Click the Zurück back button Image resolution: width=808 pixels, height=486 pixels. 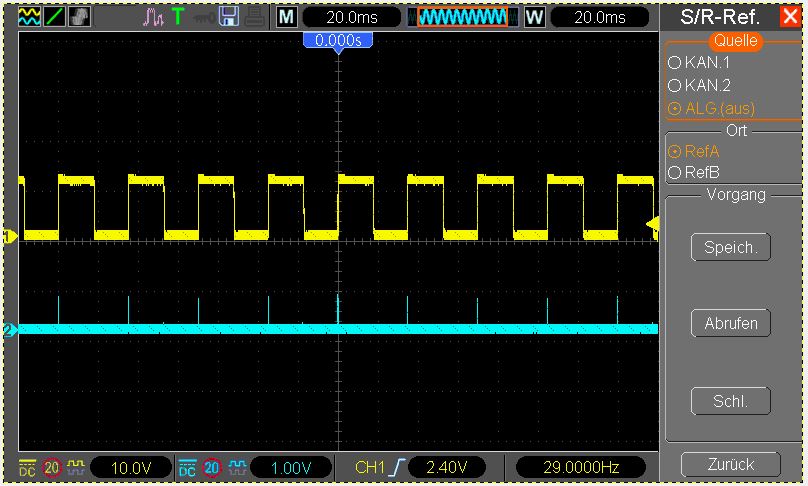tap(731, 464)
